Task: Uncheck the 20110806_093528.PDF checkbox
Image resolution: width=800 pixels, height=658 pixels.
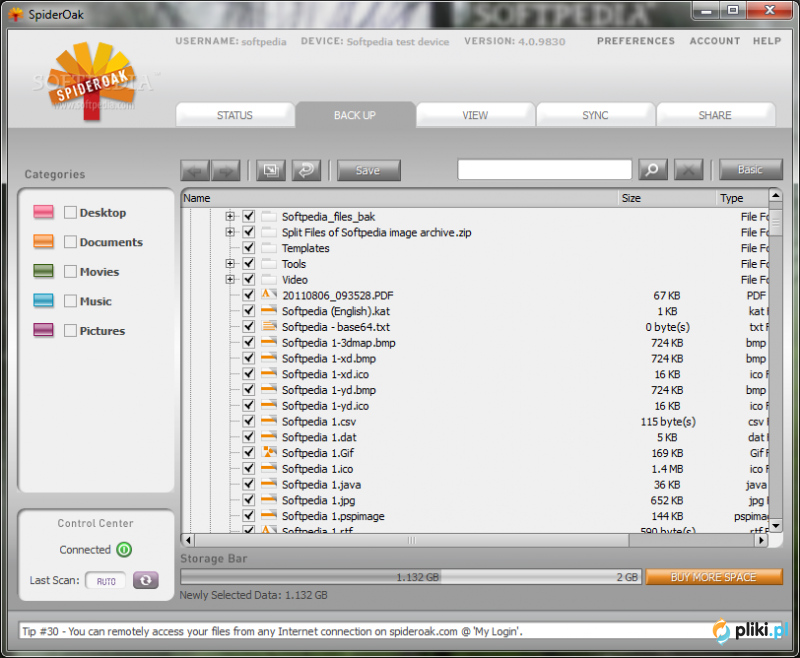Action: click(x=248, y=295)
